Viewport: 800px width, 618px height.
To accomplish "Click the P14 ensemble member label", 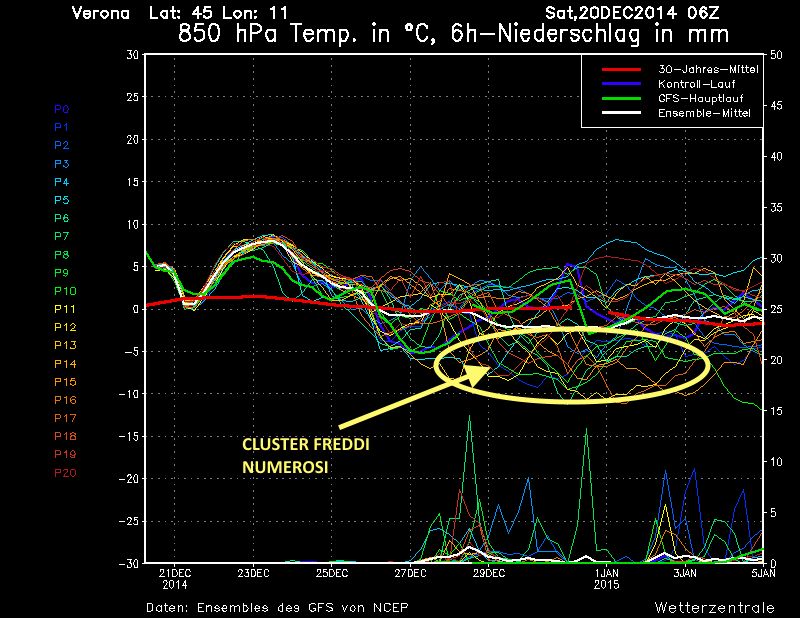I will [65, 364].
